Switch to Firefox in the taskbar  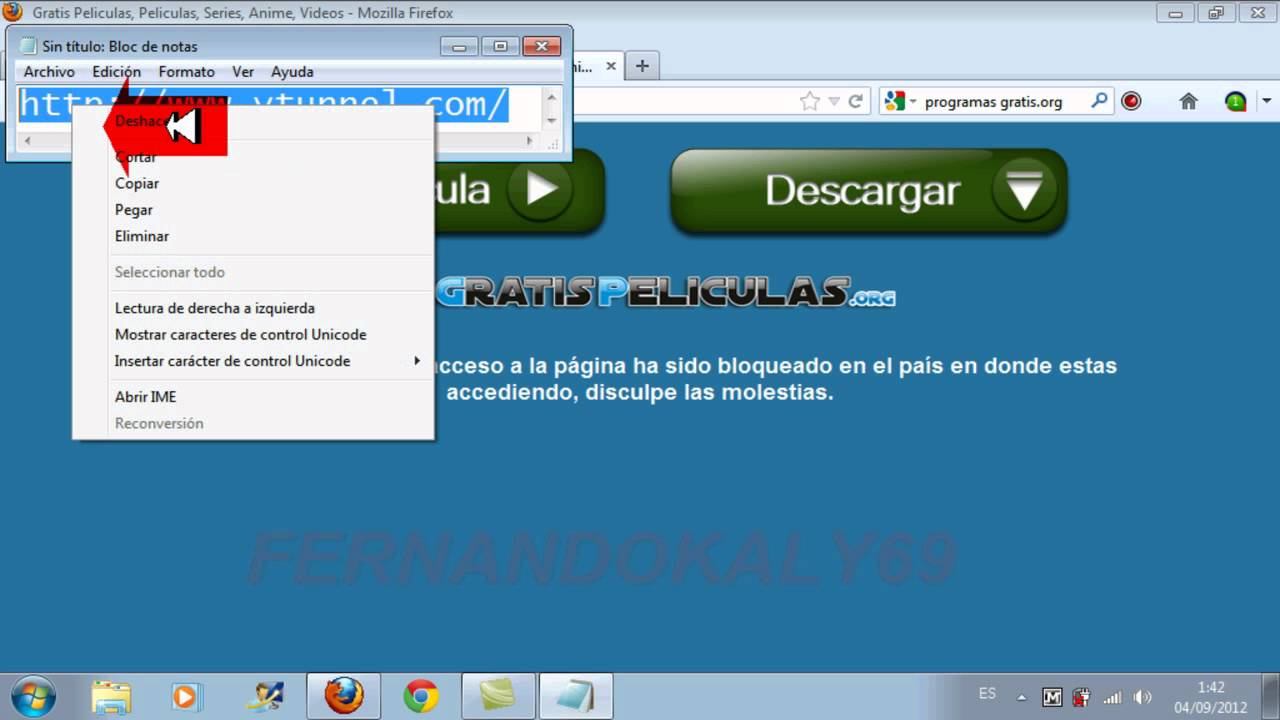tap(343, 696)
